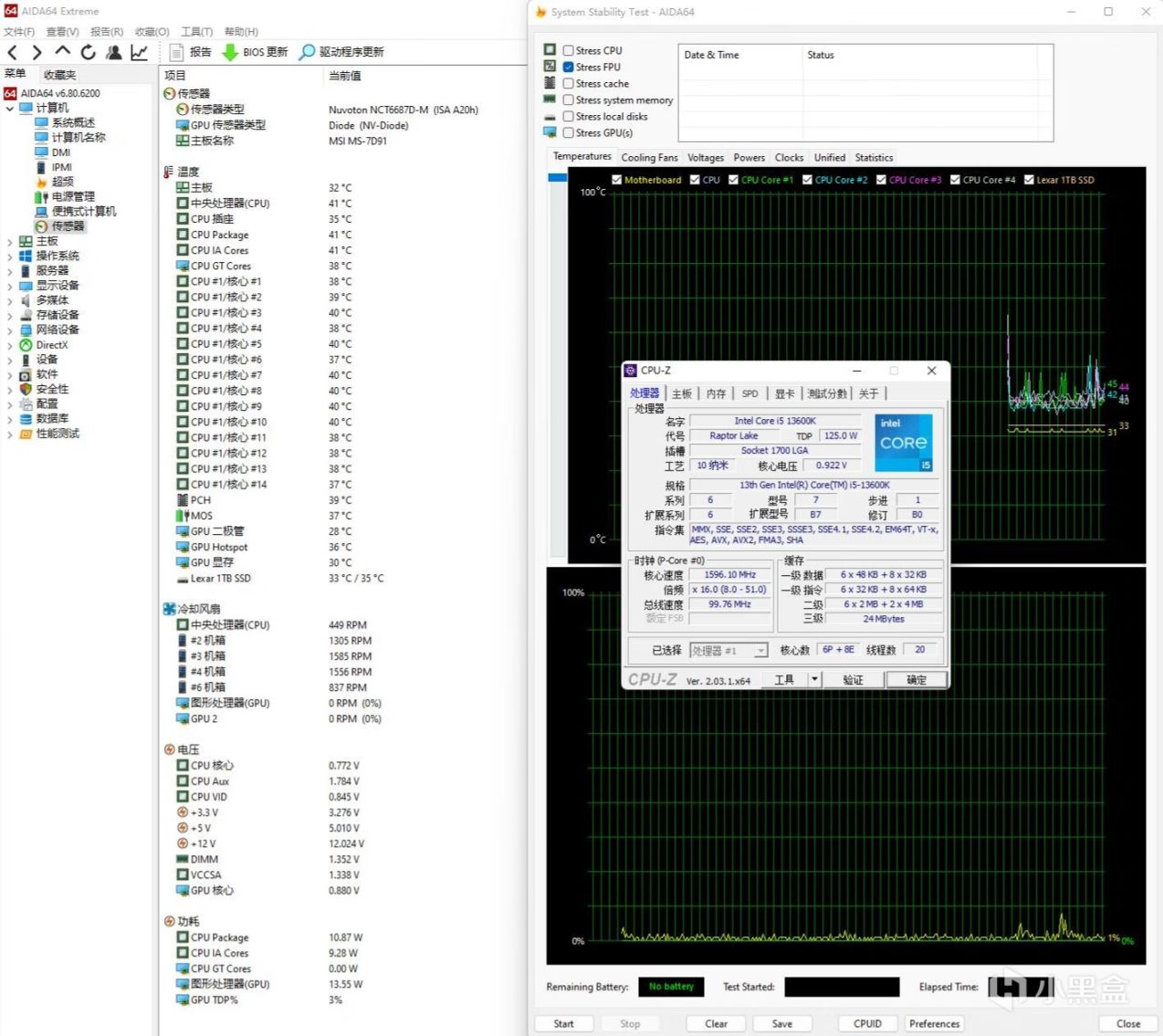Click the user profile toolbar icon
This screenshot has height=1036, width=1163.
point(113,53)
